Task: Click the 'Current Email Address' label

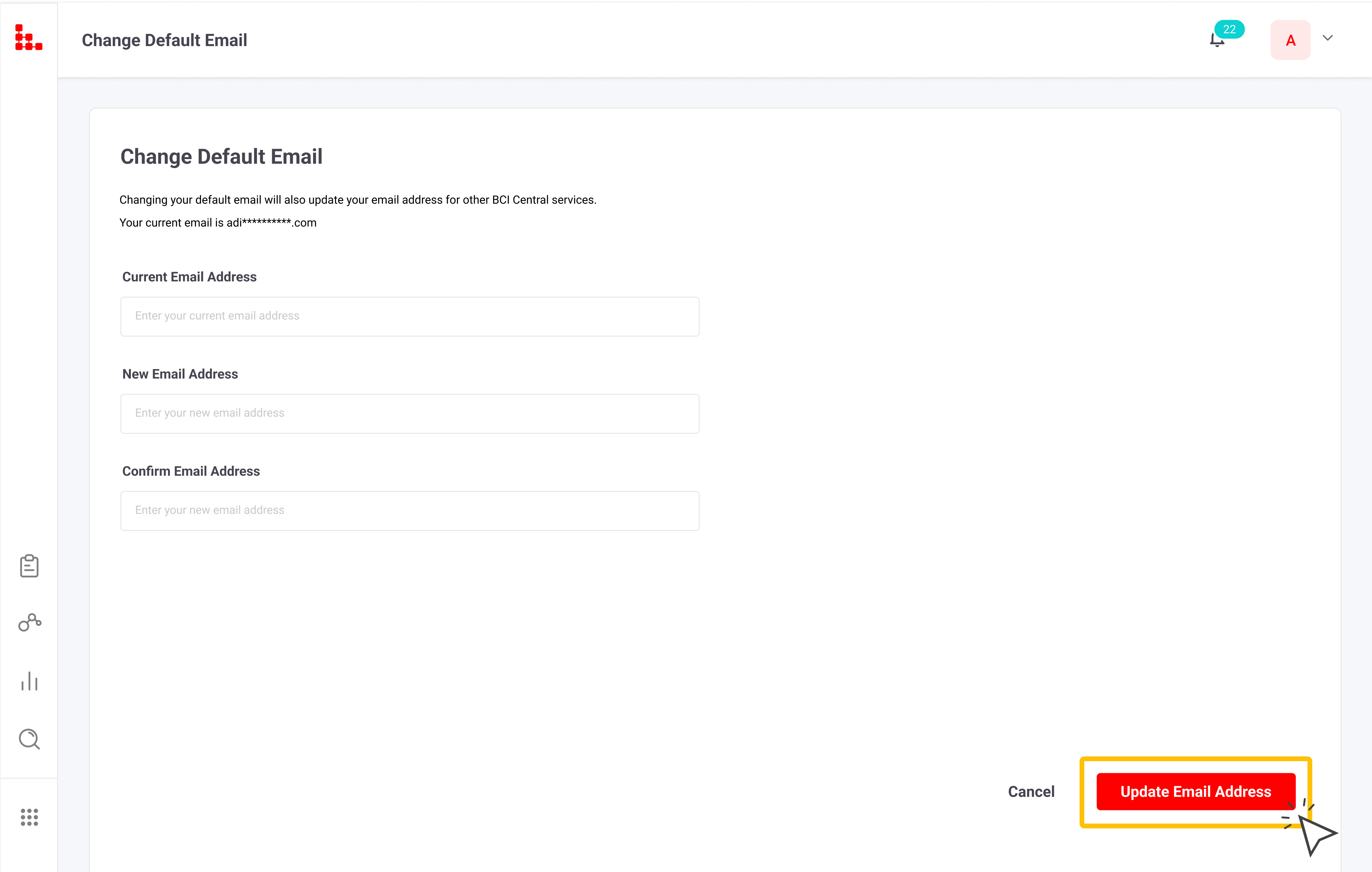Action: [189, 277]
